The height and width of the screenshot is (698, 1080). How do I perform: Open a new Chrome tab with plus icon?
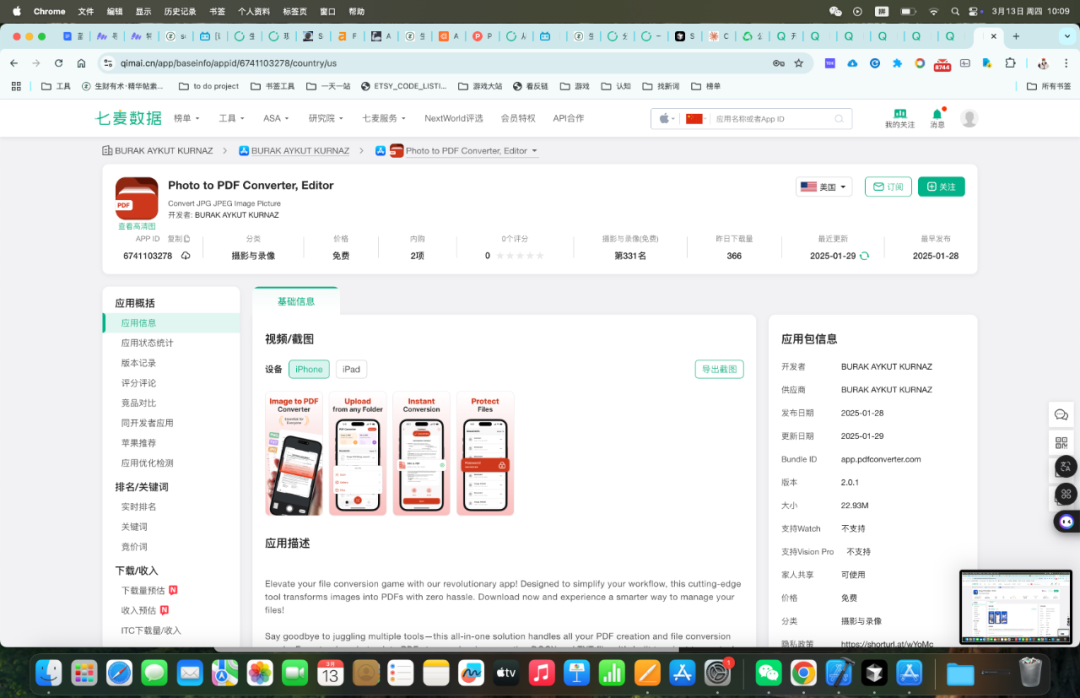[1016, 36]
